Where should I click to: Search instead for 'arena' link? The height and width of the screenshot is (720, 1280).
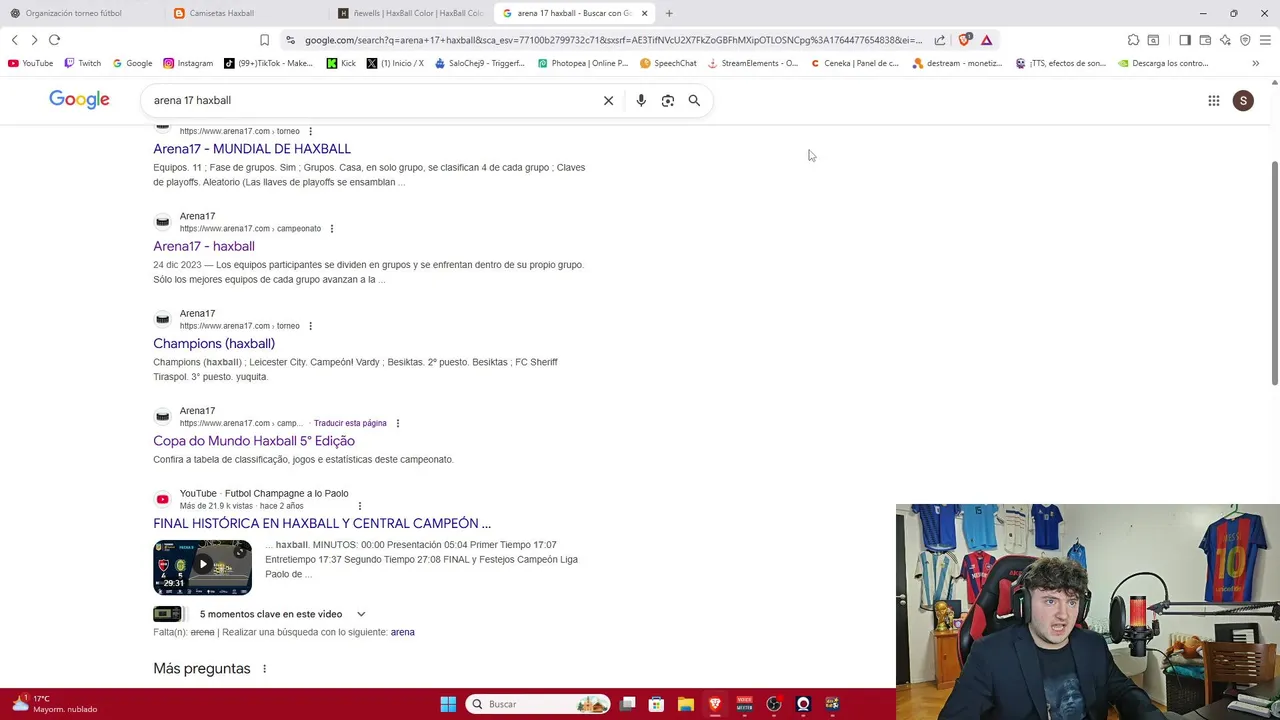point(402,632)
